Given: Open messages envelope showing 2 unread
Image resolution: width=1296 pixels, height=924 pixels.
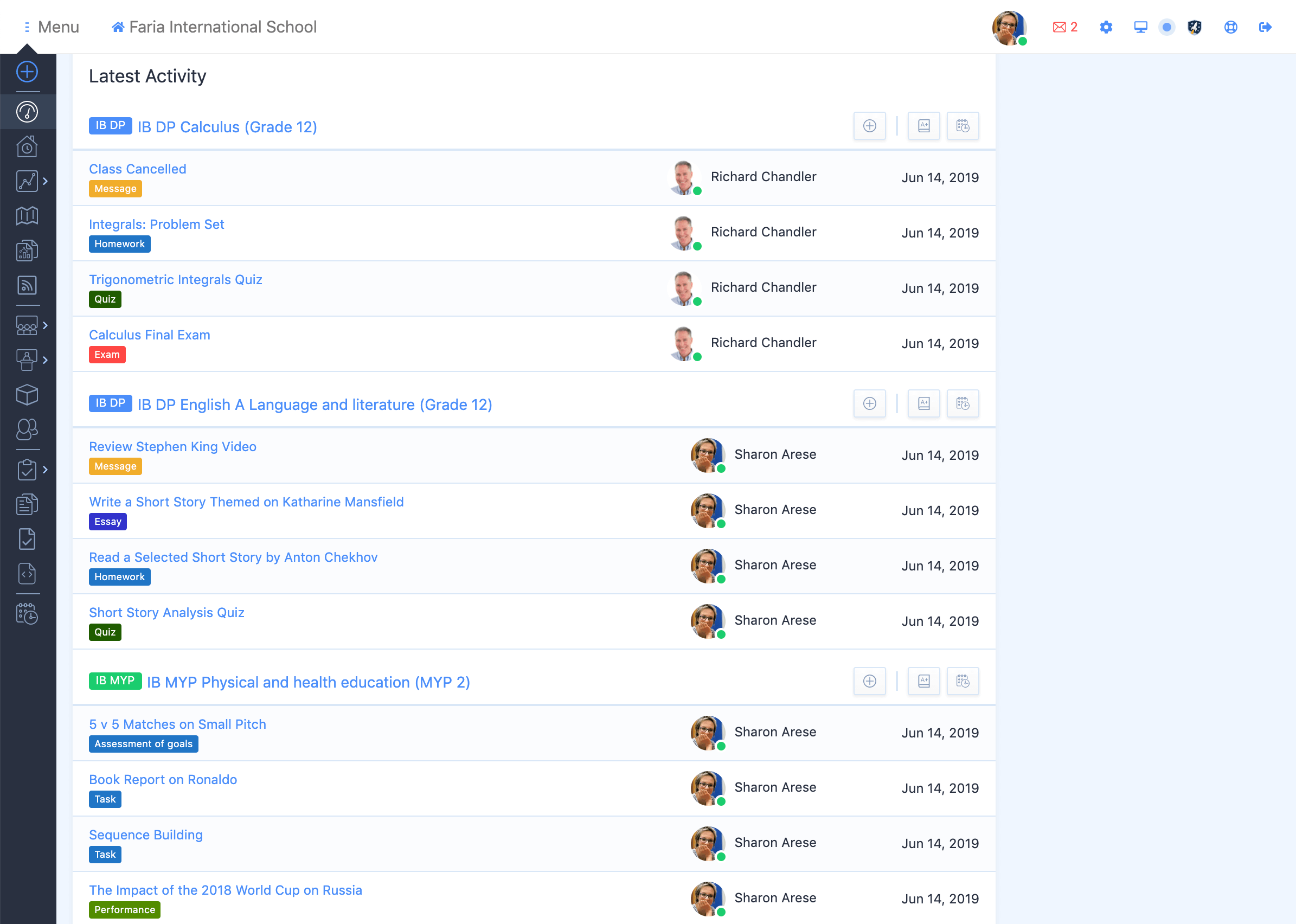Looking at the screenshot, I should pyautogui.click(x=1064, y=27).
